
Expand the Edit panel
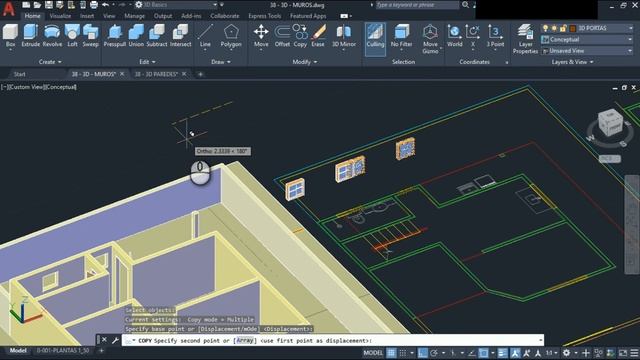[147, 62]
